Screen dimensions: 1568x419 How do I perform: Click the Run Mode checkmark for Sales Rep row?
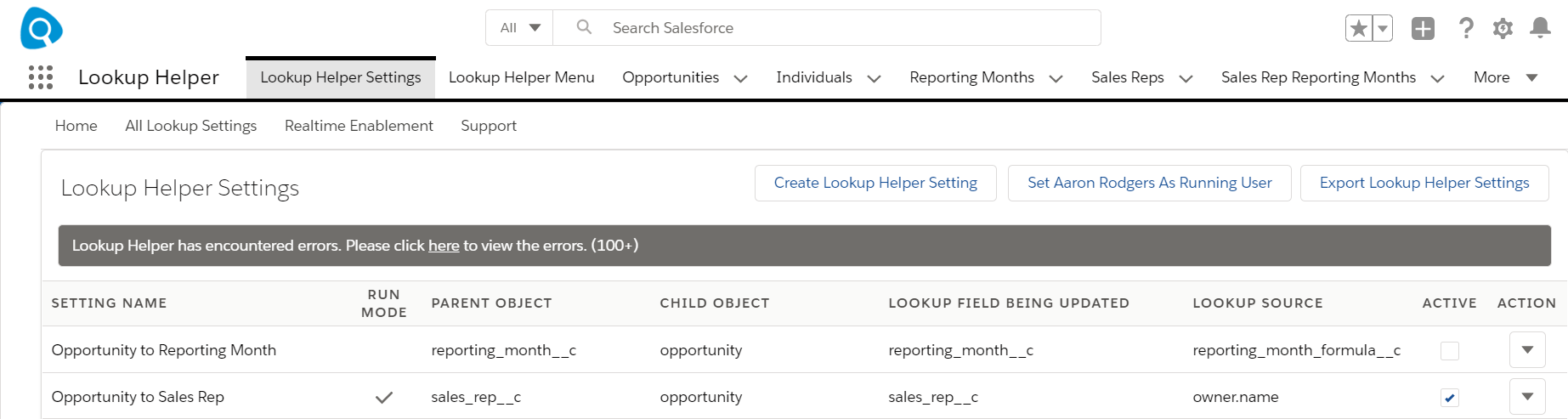coord(384,397)
